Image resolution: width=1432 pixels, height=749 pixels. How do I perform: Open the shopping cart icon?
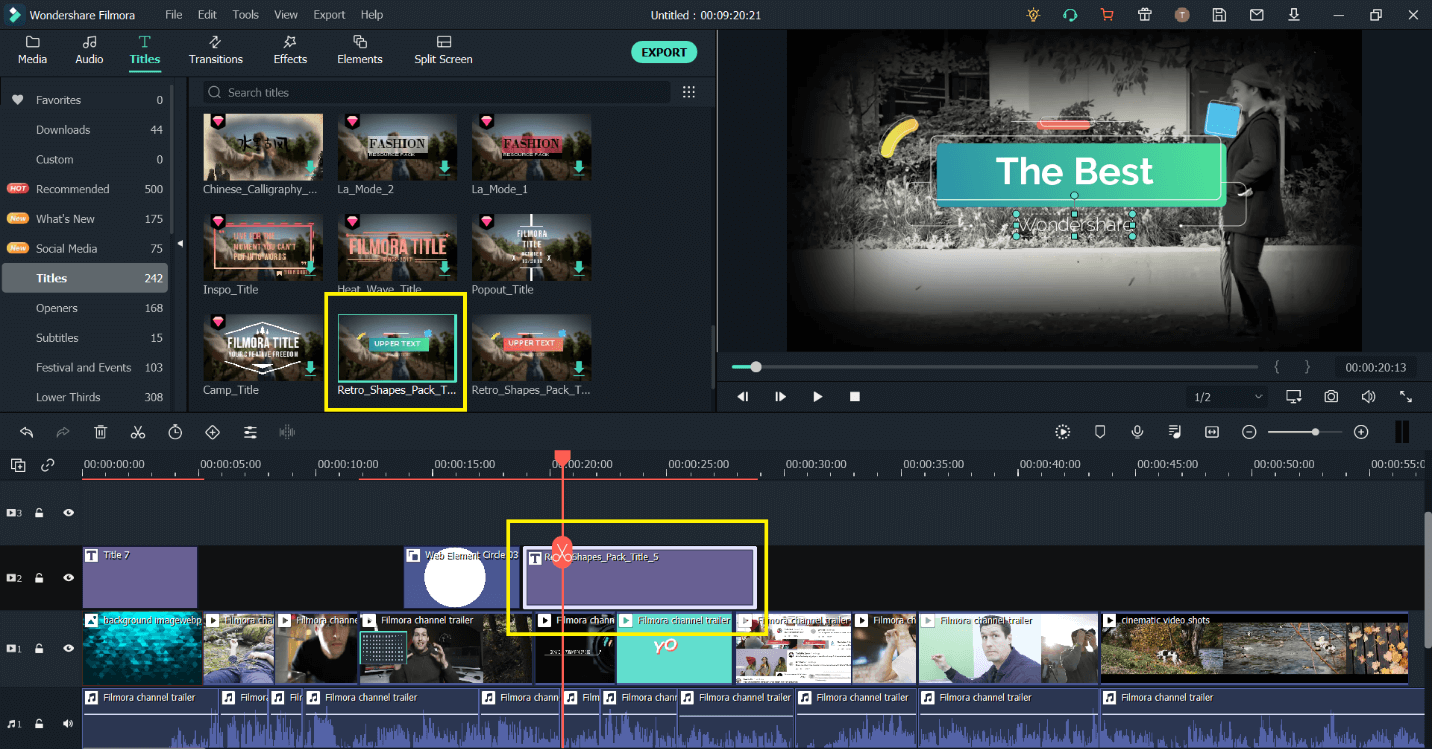click(1107, 15)
